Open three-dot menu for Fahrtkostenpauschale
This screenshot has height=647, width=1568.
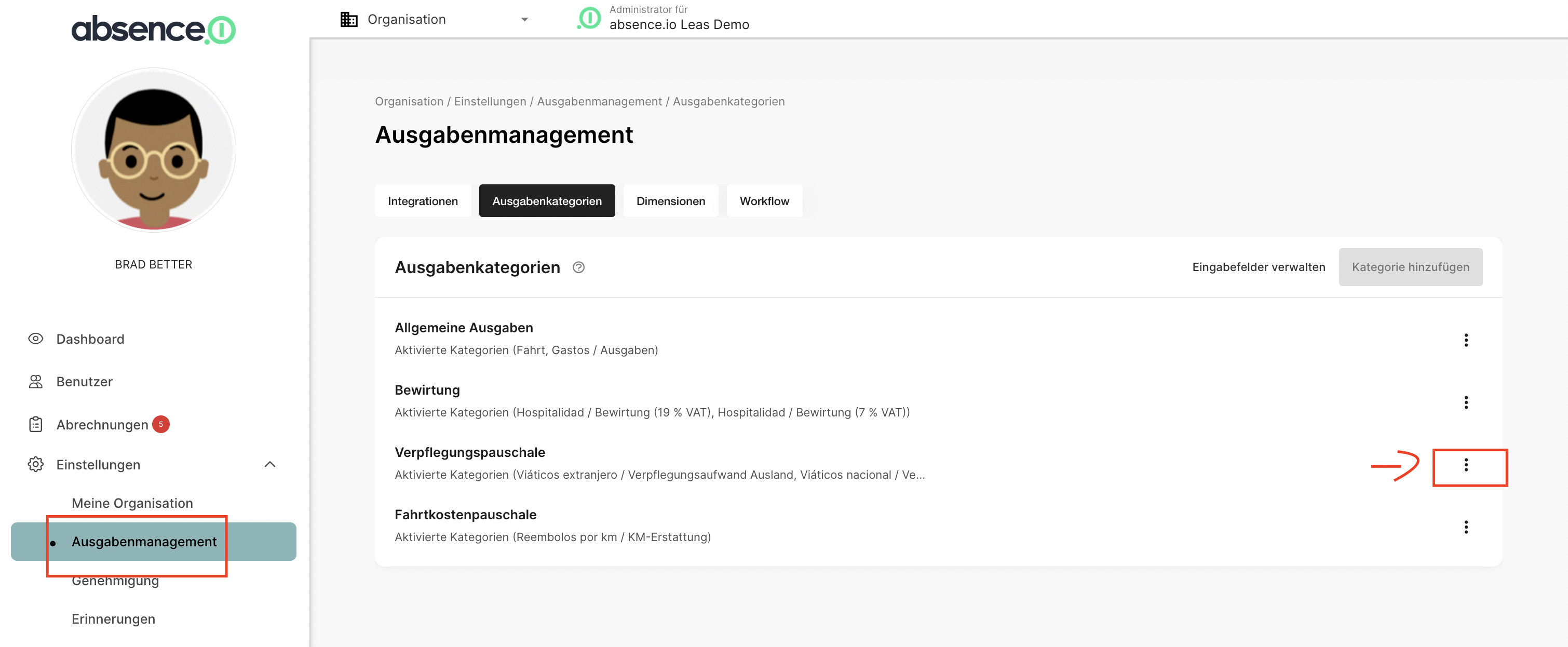click(x=1465, y=527)
